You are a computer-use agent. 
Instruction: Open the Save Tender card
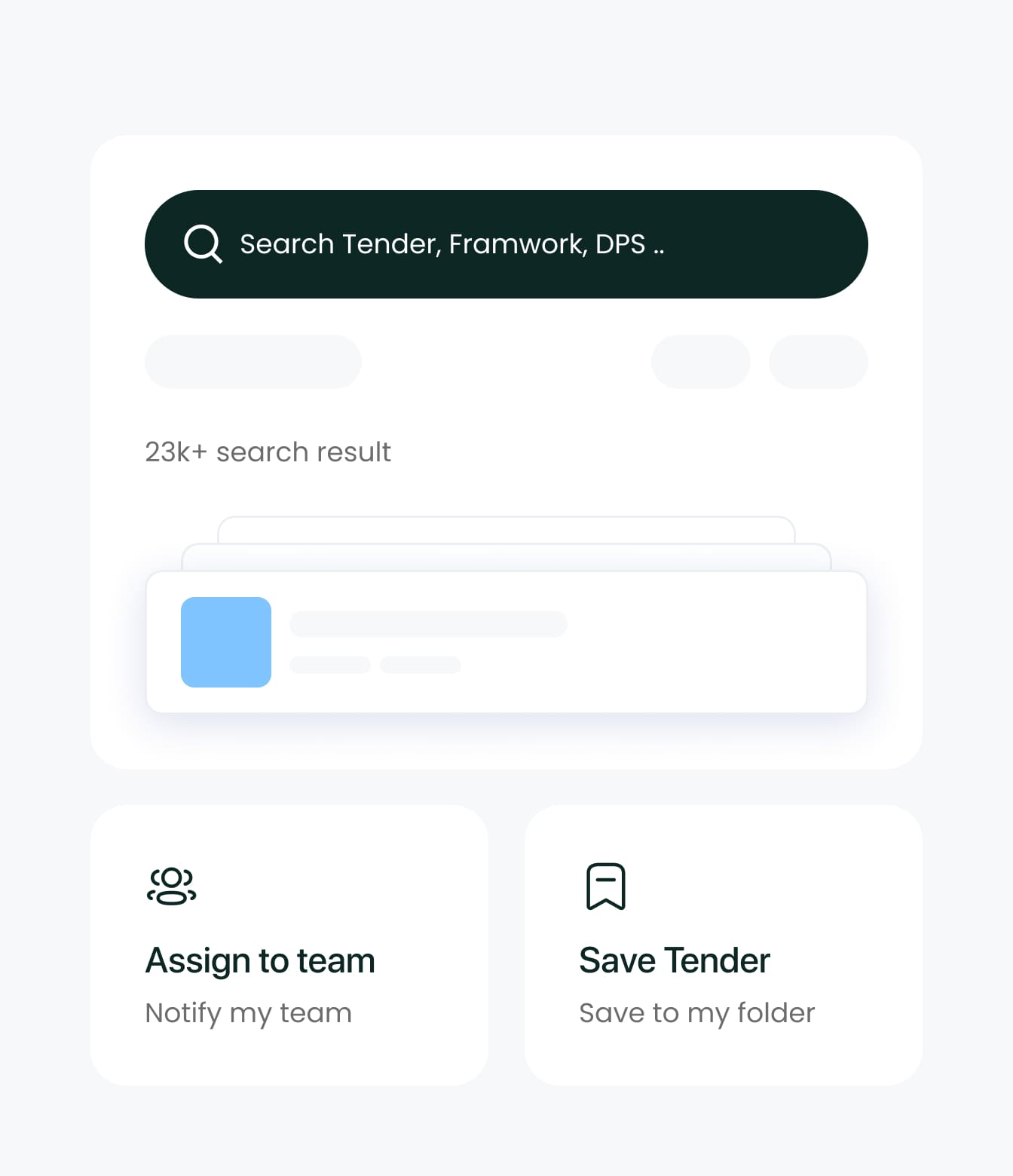click(x=724, y=945)
